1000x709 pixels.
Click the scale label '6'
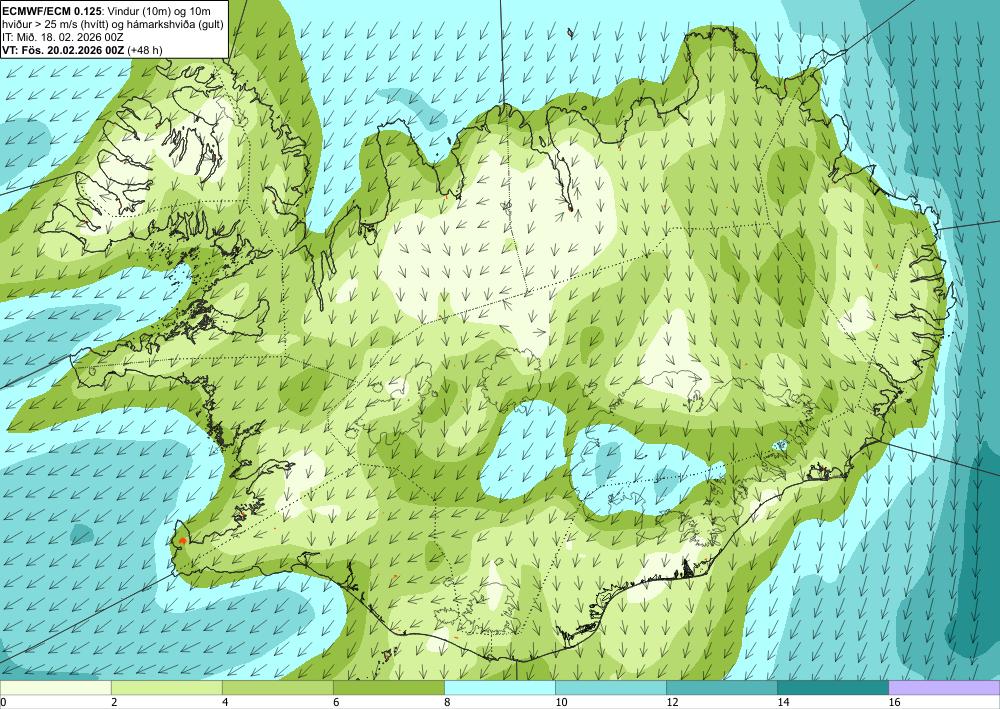(x=336, y=702)
